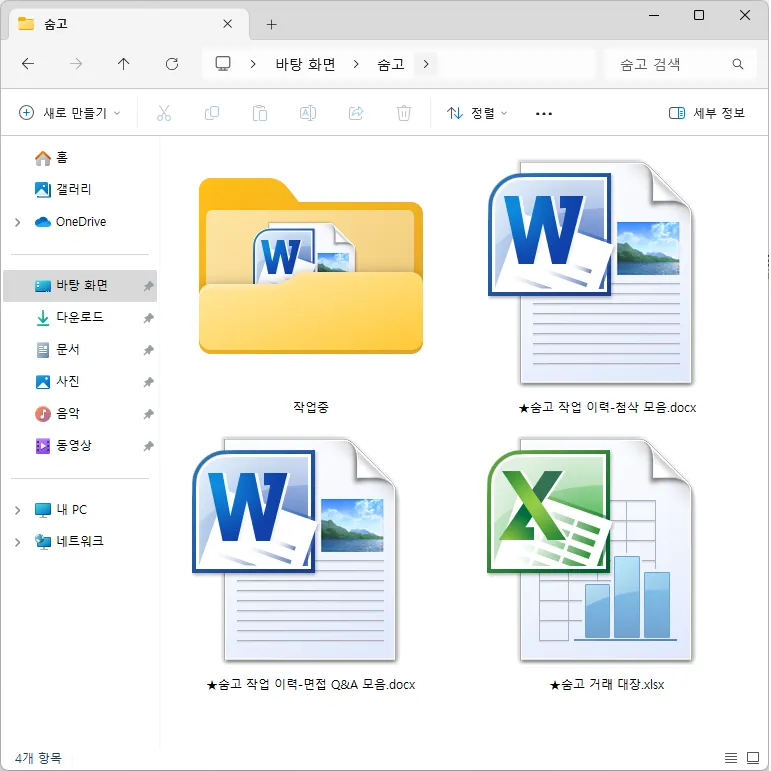771x771 pixels.
Task: Click the Delete trash can icon
Action: (x=404, y=113)
